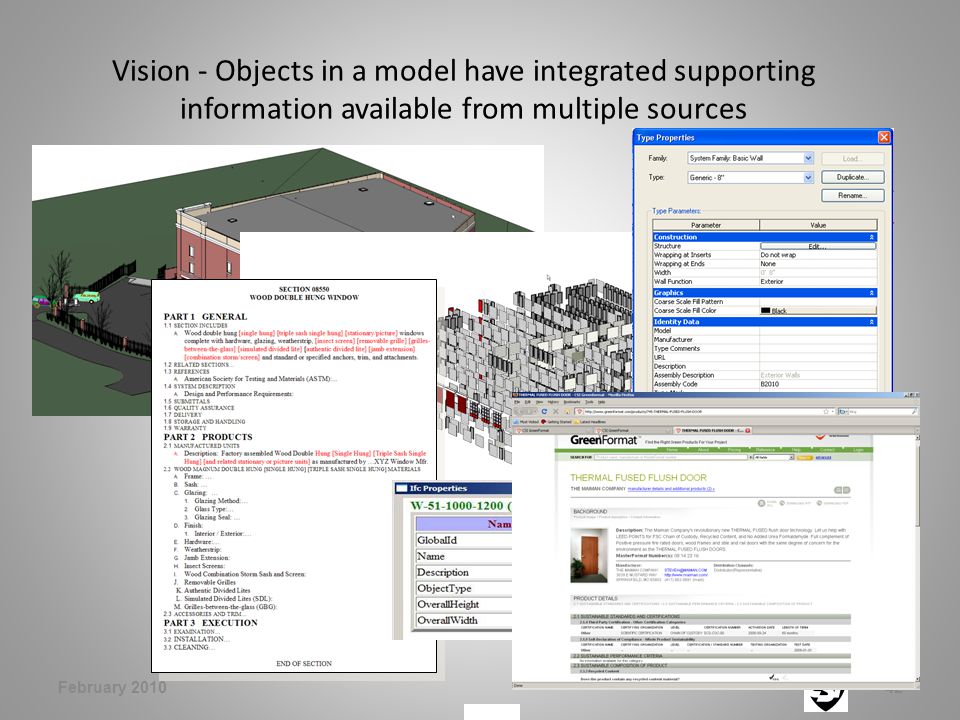The height and width of the screenshot is (720, 960).
Task: Switch to the first CSI GreenFormat tab
Action: pyautogui.click(x=553, y=430)
